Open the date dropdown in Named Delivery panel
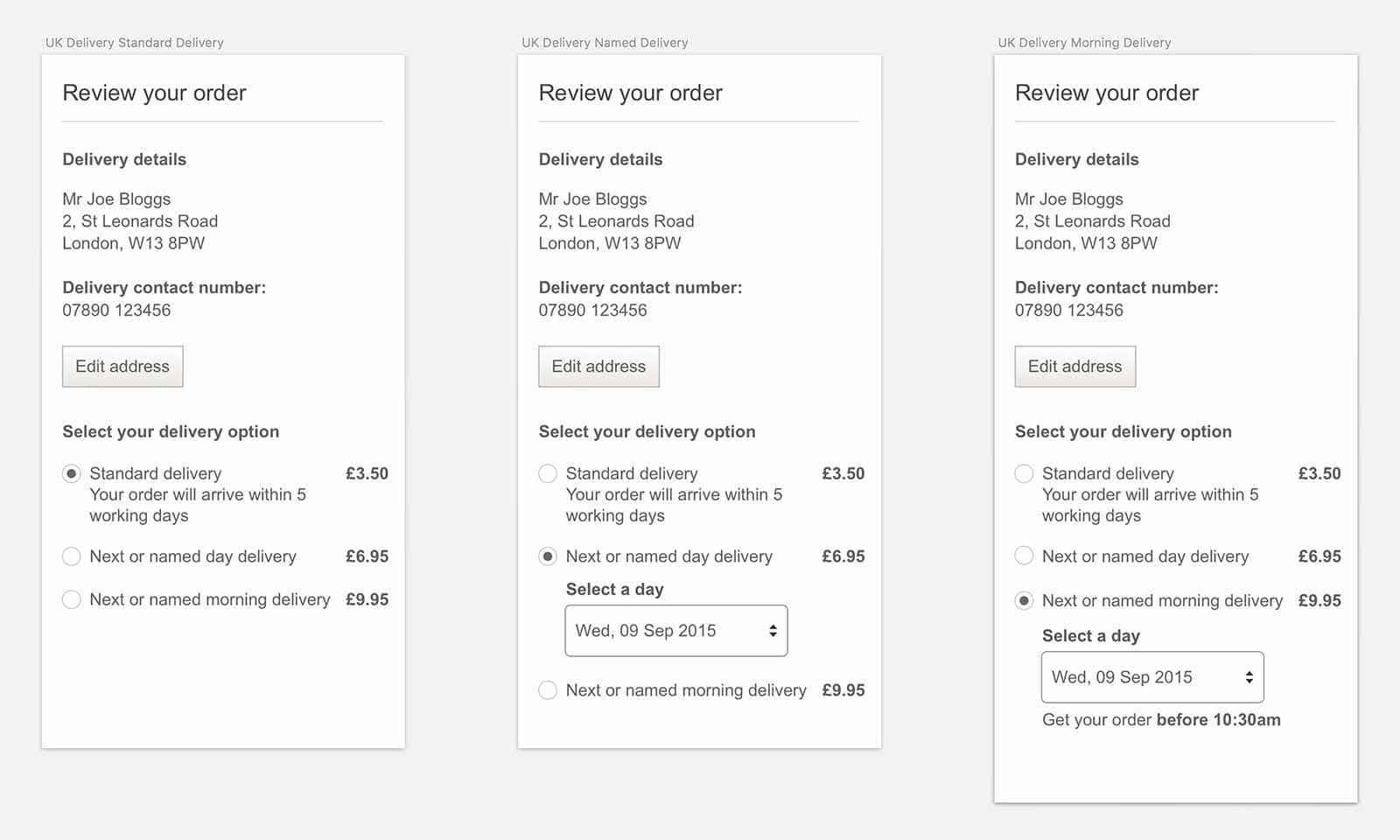 tap(675, 631)
